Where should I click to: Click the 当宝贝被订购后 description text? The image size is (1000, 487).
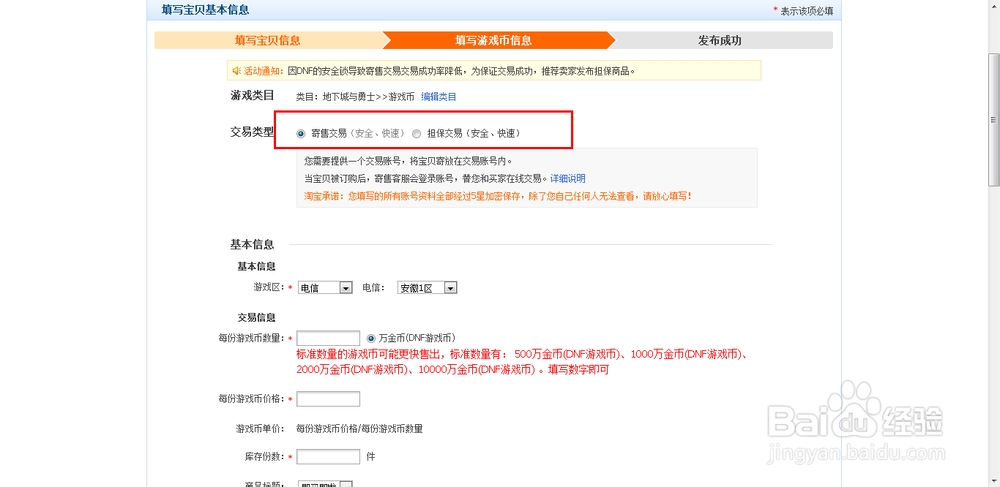426,178
